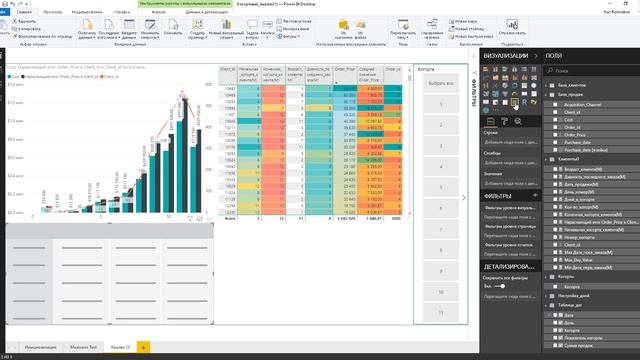Click the Вырезать (Cut) scissors button
This screenshot has height=360, width=640.
tap(24, 21)
